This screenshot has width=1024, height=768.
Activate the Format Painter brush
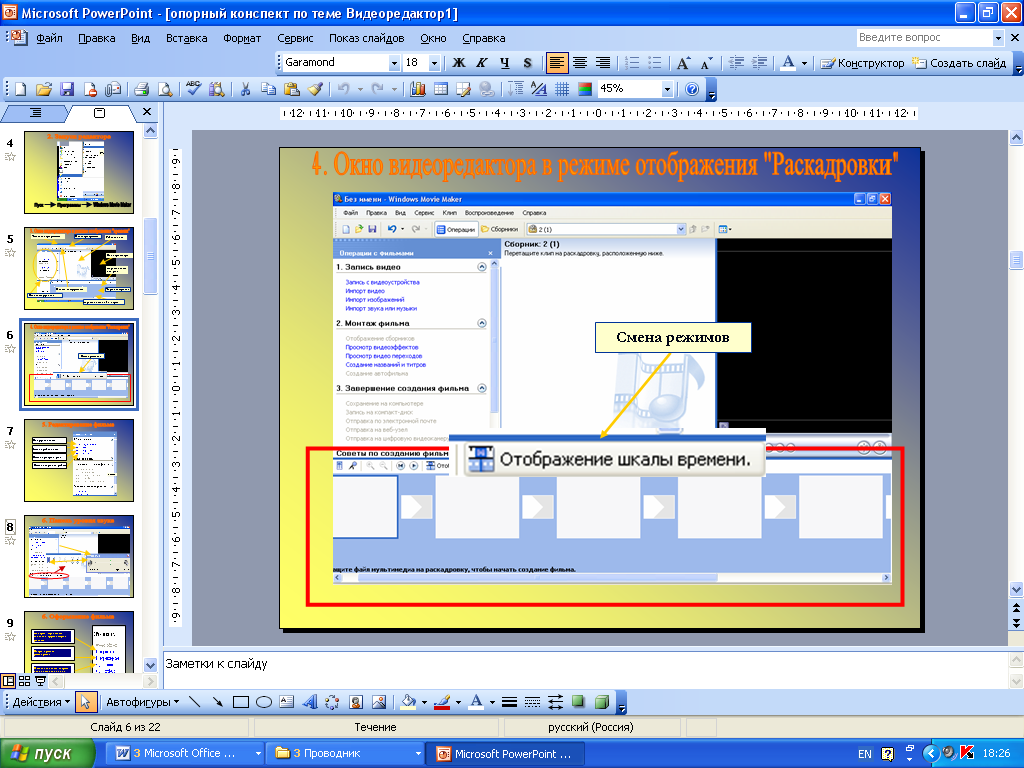click(x=315, y=89)
